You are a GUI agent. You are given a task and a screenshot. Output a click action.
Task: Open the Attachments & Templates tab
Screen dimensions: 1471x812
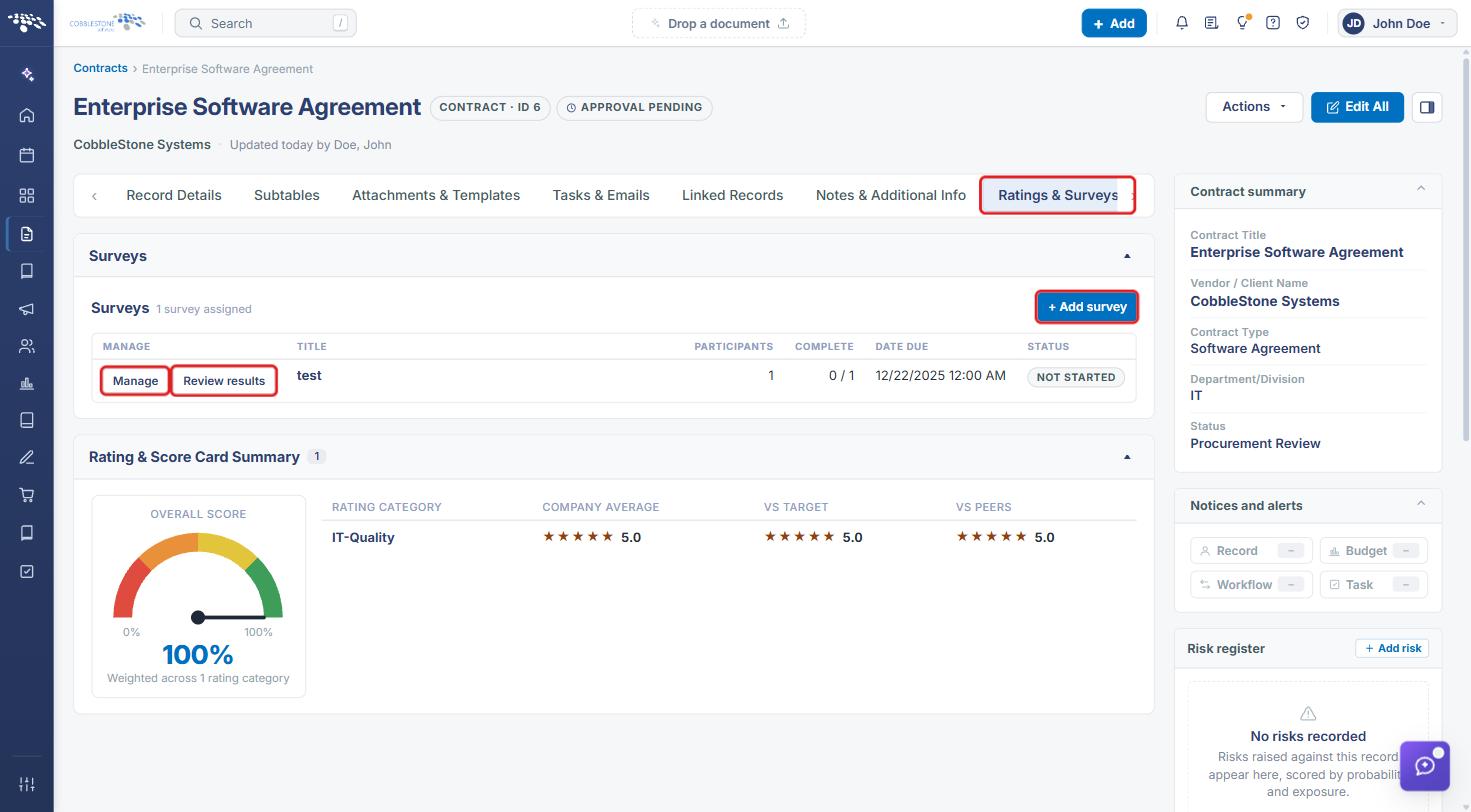436,195
